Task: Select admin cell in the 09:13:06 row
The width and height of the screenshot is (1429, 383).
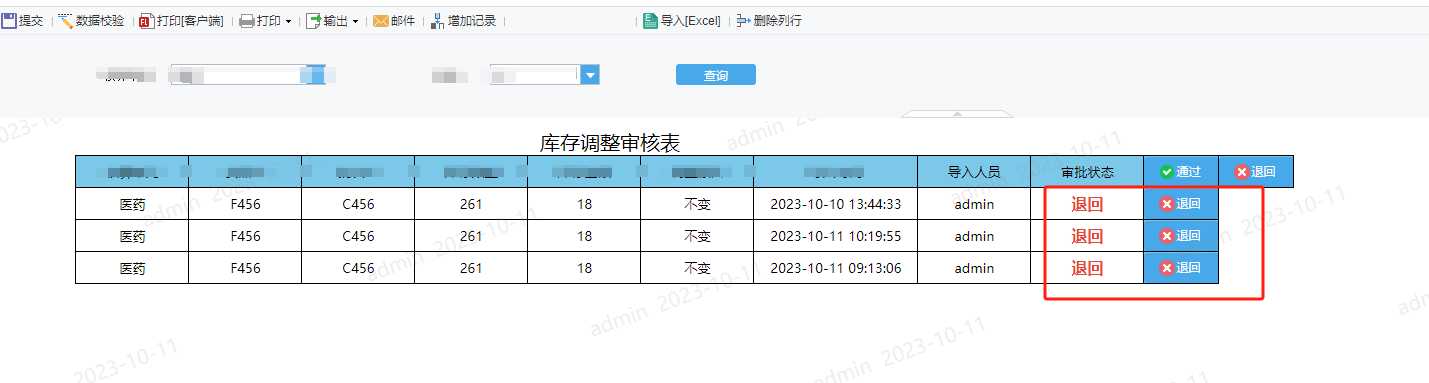Action: click(x=974, y=268)
